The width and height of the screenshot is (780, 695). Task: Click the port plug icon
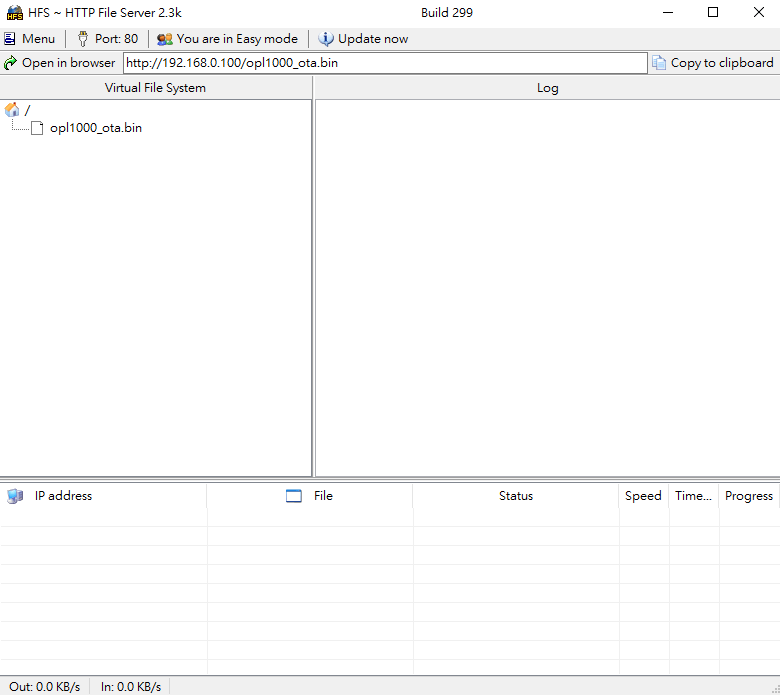coord(83,39)
